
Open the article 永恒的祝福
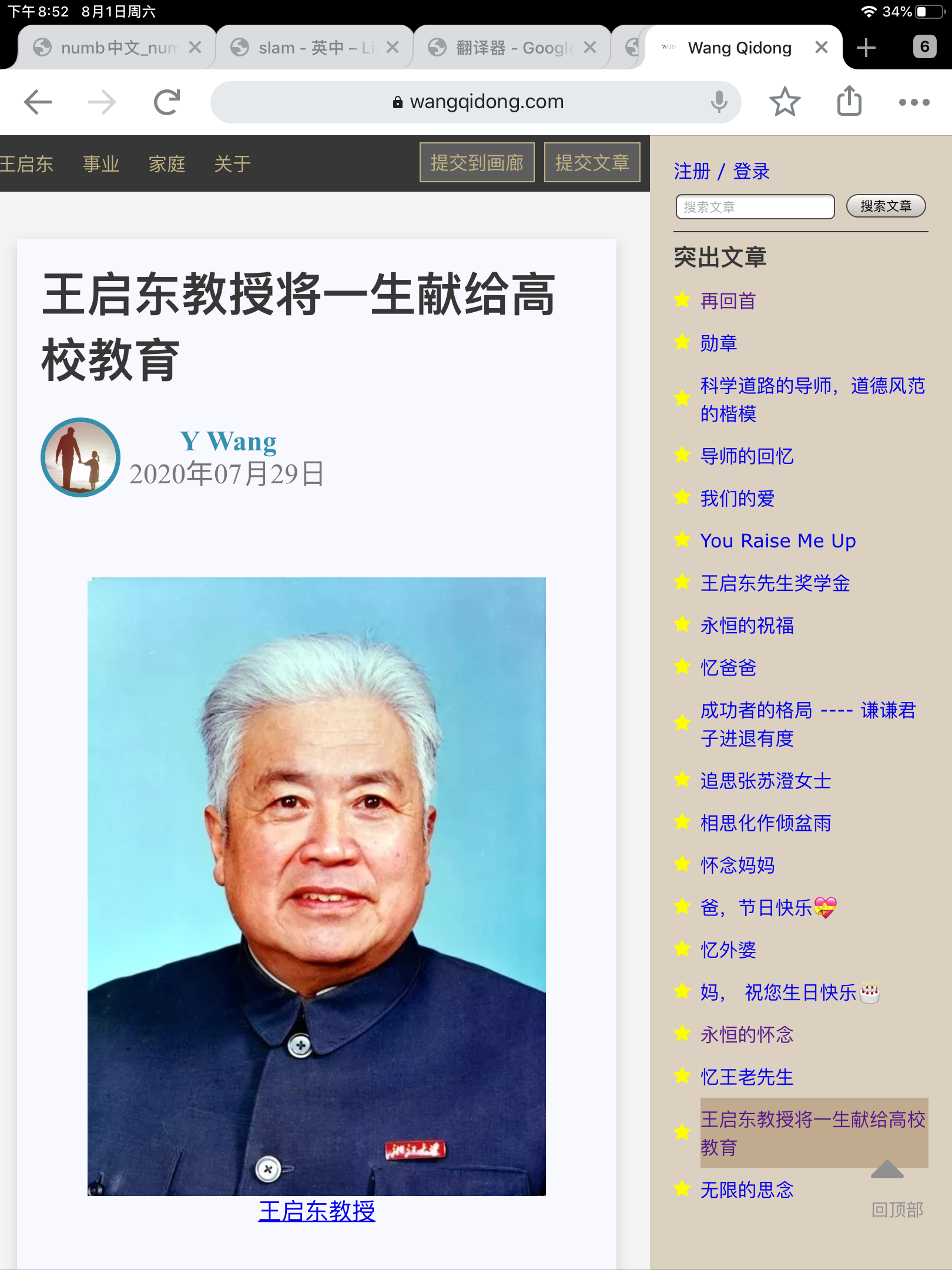tap(747, 626)
